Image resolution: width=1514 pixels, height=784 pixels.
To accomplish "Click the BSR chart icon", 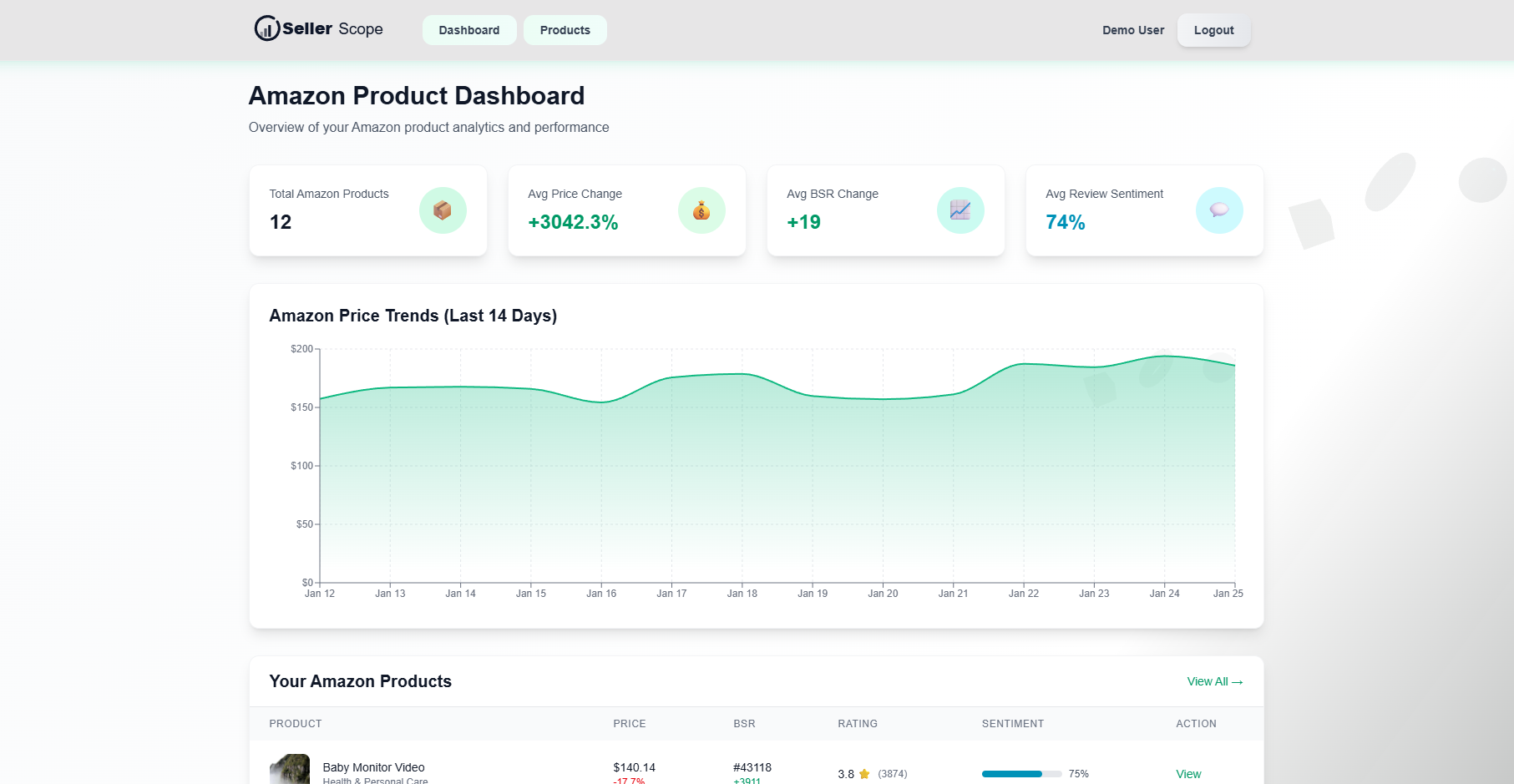I will [960, 210].
